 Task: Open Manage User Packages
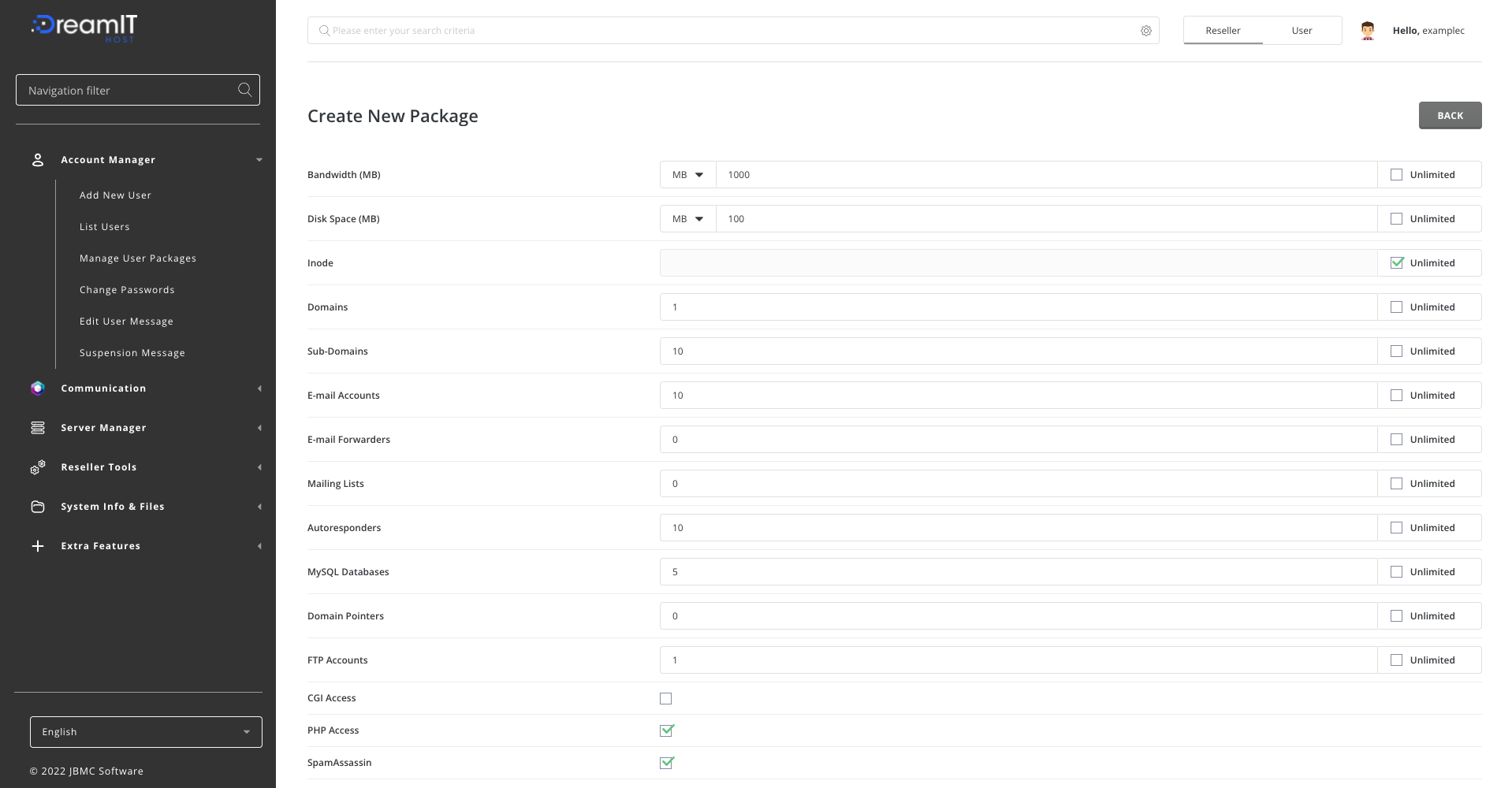(138, 258)
